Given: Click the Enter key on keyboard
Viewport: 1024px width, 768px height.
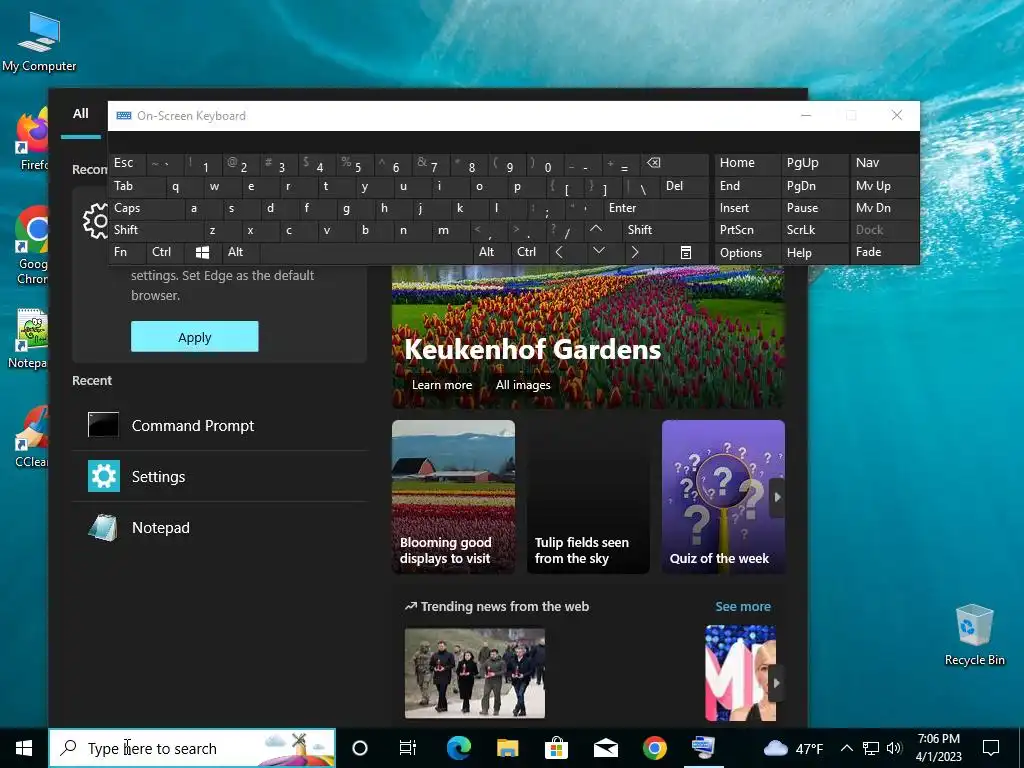Looking at the screenshot, I should pos(656,208).
